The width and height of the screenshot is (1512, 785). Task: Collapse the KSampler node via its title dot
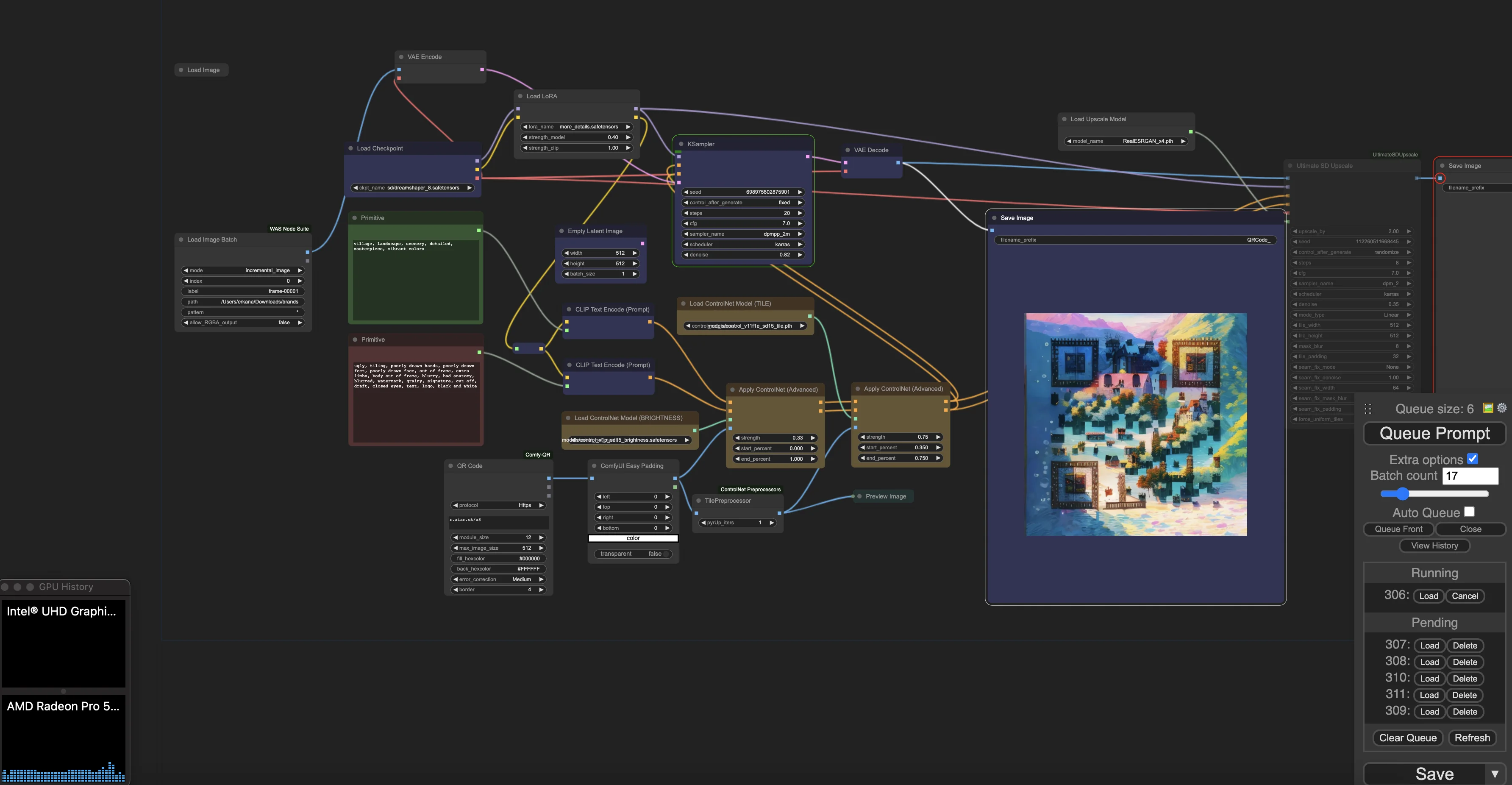681,144
